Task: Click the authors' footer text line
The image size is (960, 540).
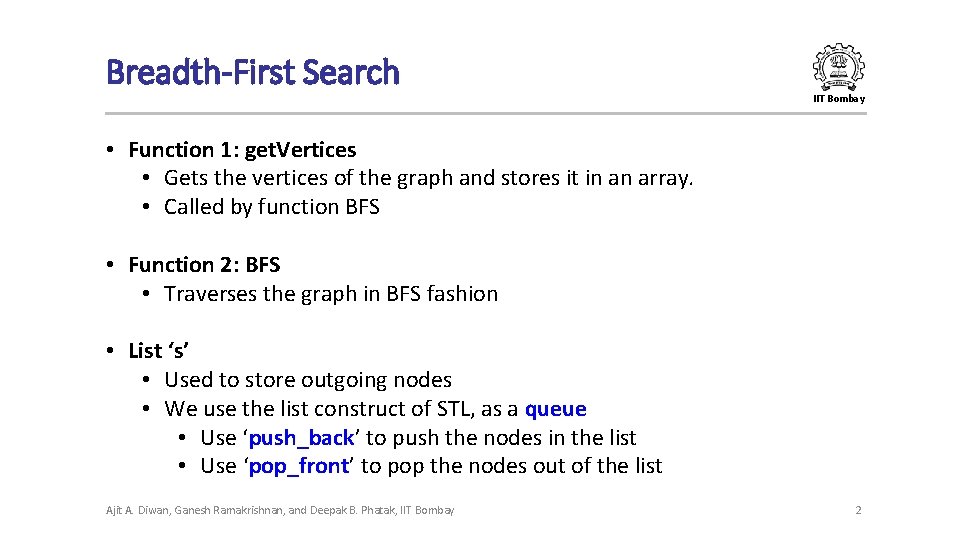Action: pyautogui.click(x=280, y=511)
